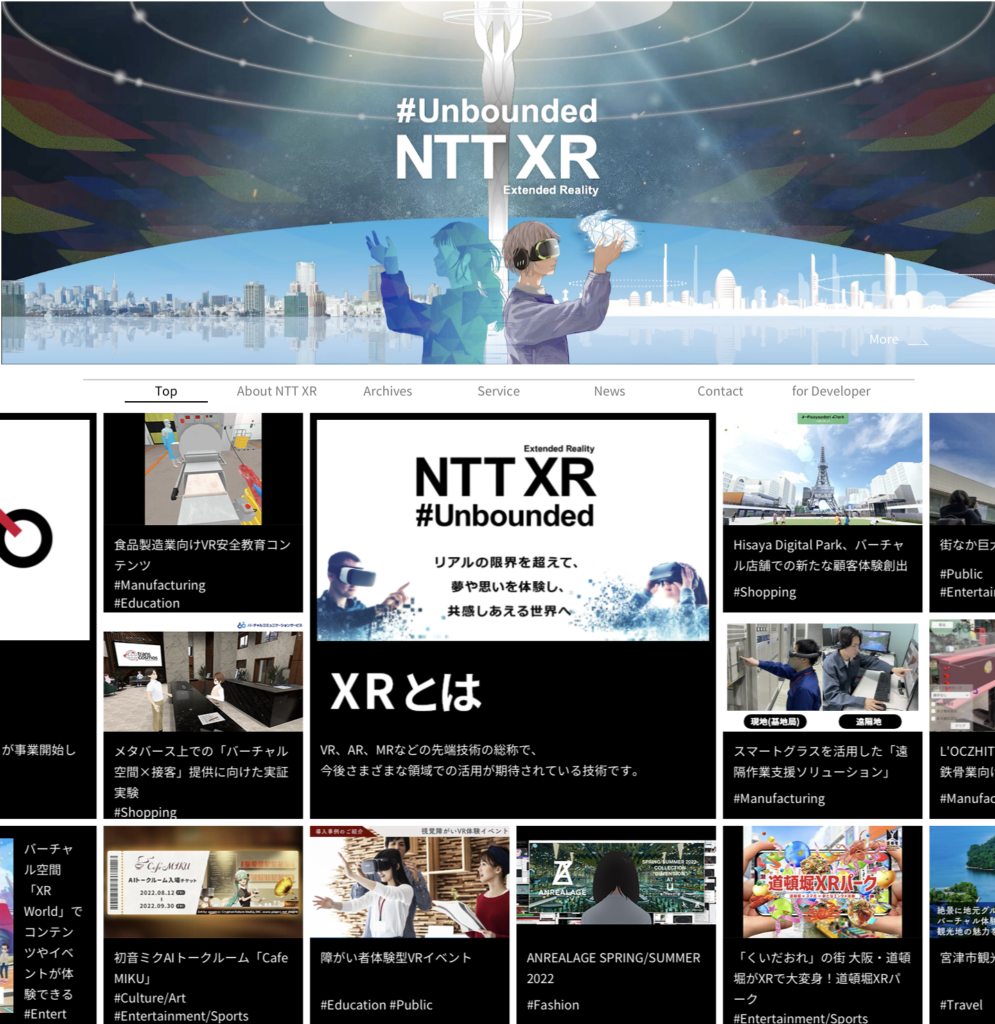Open the disability VR experience event thumbnail
This screenshot has height=1024, width=995.
click(409, 882)
